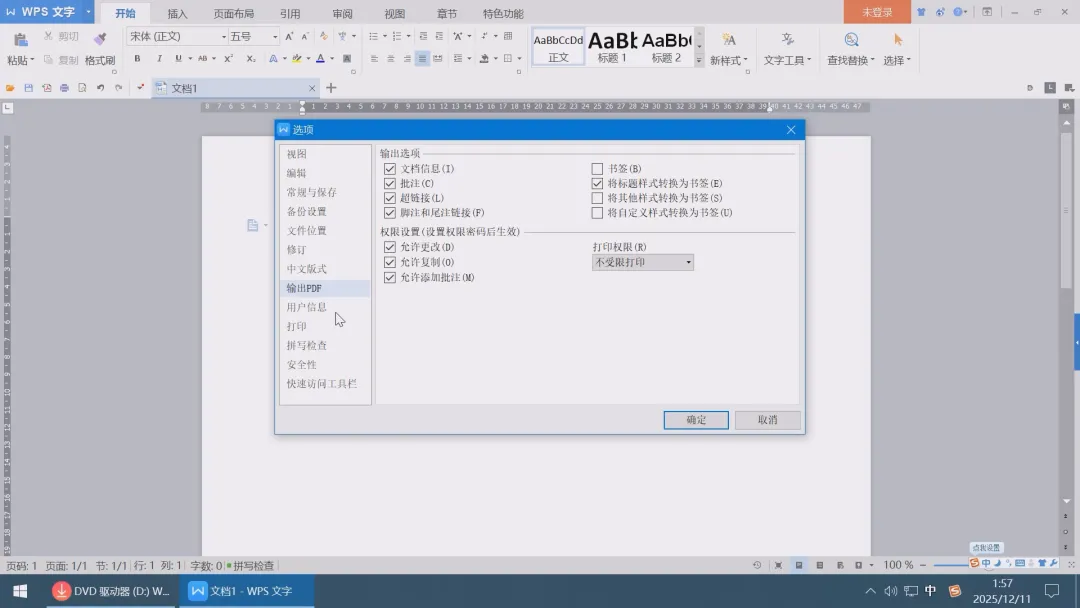
Task: Select 安全性 in options list
Action: coord(325,364)
